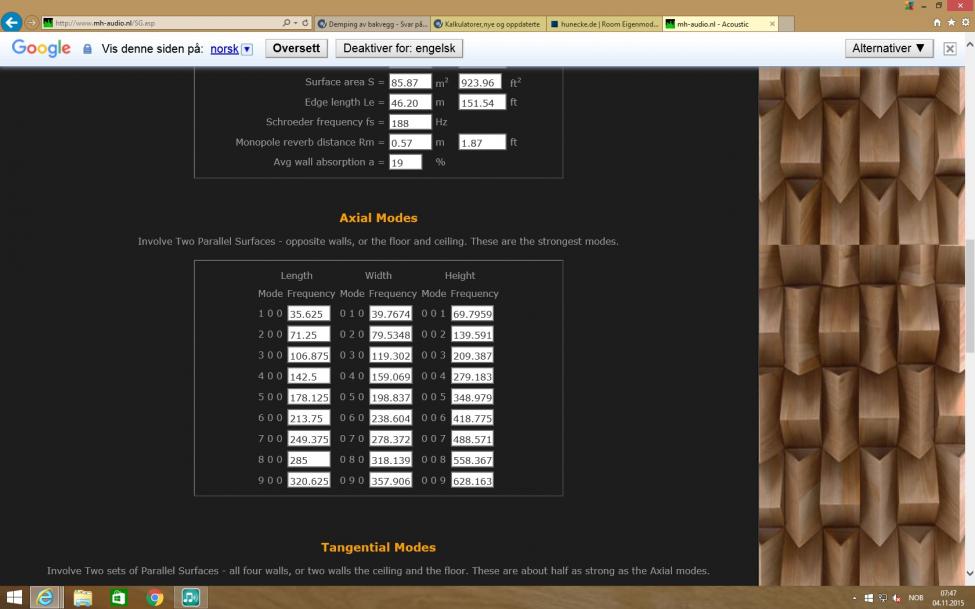The image size is (975, 609).
Task: Click the reverb distance ft field 1.87
Action: tap(482, 142)
